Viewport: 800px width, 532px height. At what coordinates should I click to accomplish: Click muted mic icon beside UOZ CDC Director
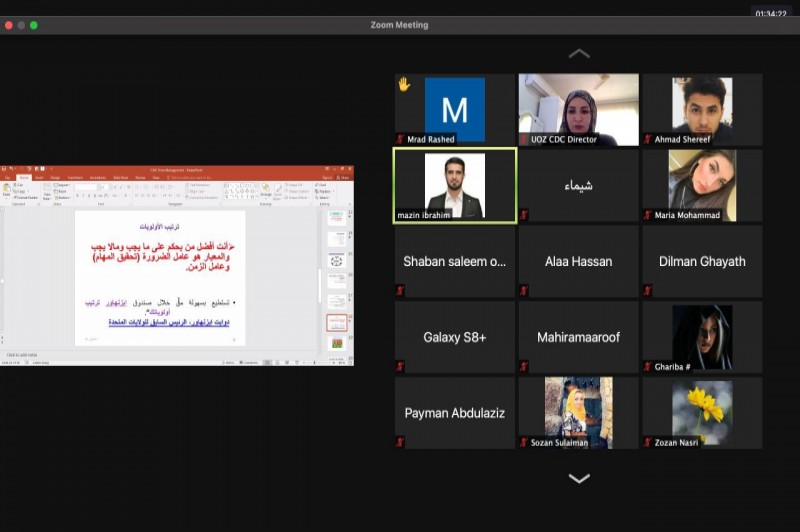pyautogui.click(x=524, y=139)
